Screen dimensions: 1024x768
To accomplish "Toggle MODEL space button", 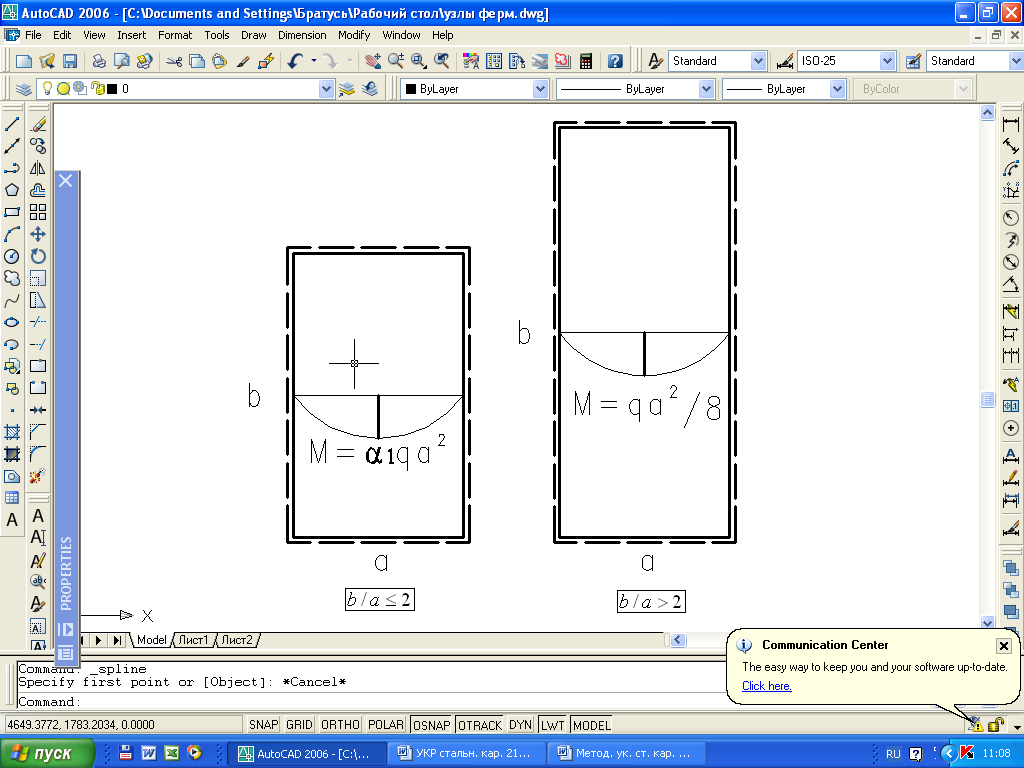I will pyautogui.click(x=592, y=725).
